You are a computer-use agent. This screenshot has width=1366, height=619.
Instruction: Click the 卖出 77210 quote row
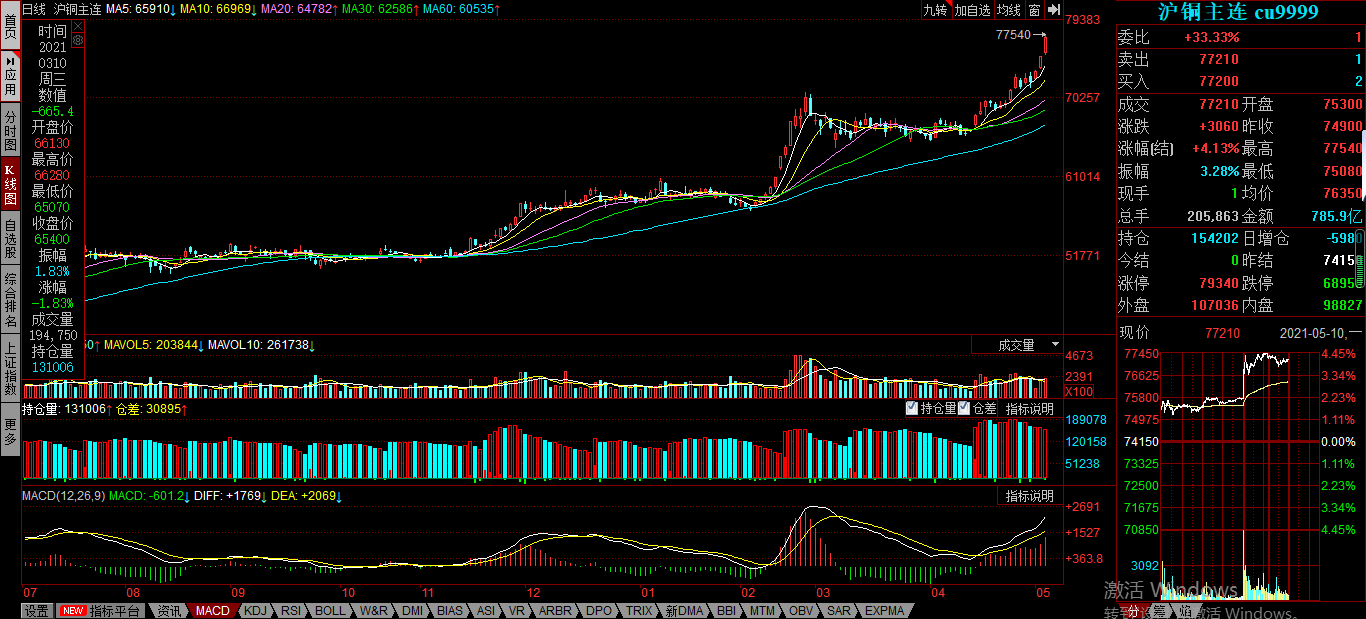1240,59
